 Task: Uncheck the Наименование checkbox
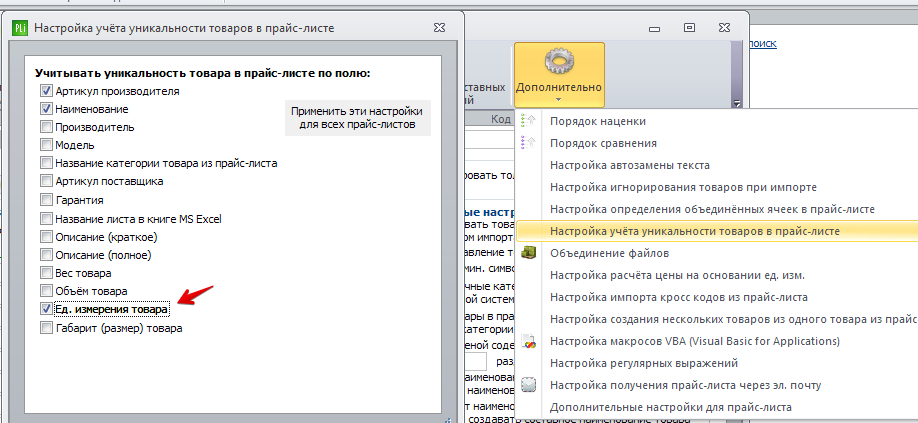coord(46,109)
